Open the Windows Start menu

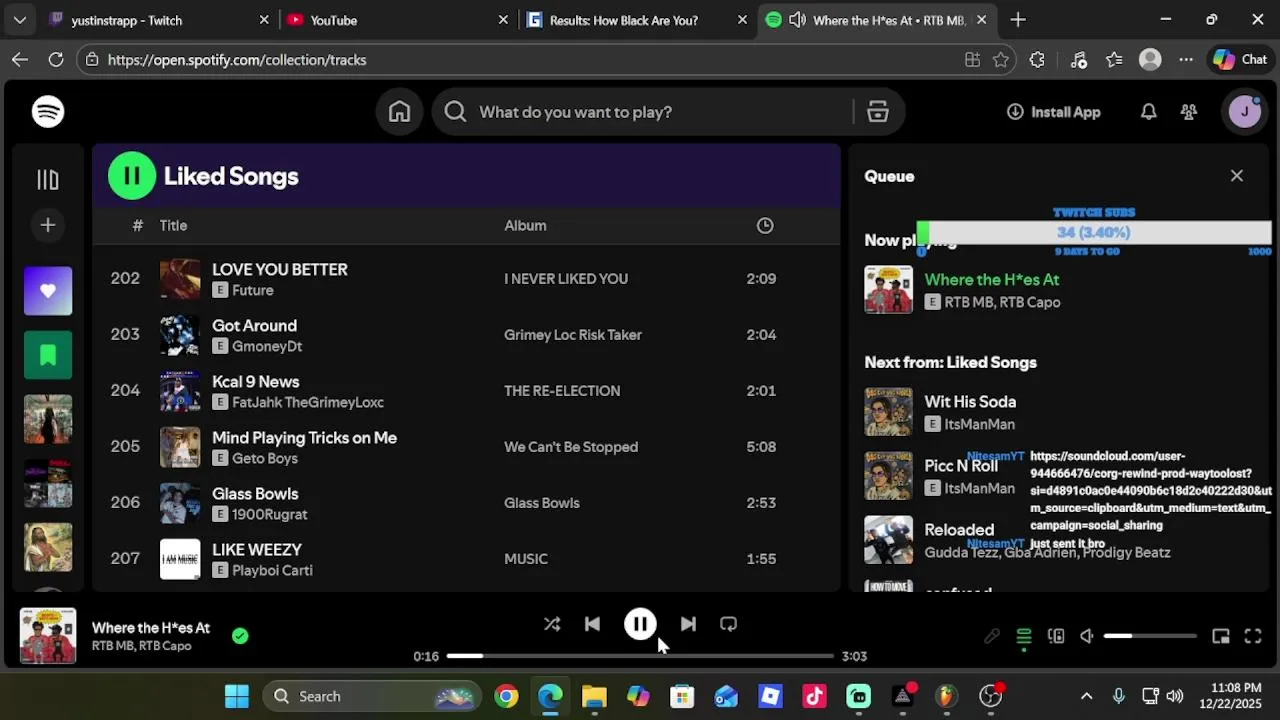(x=237, y=697)
